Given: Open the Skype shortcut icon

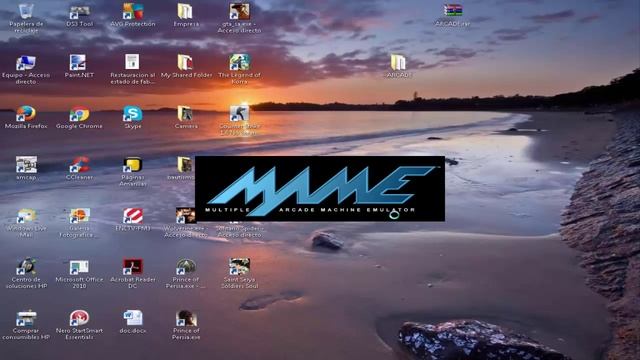Looking at the screenshot, I should 133,114.
